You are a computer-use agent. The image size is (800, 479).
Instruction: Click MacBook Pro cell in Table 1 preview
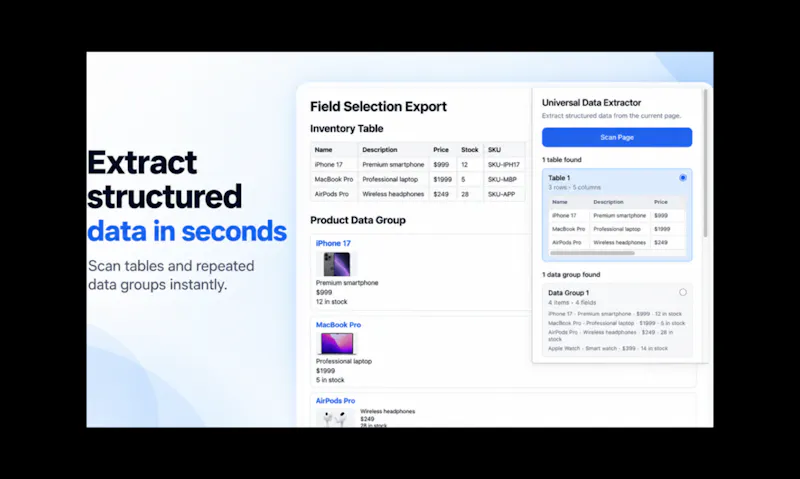568,229
